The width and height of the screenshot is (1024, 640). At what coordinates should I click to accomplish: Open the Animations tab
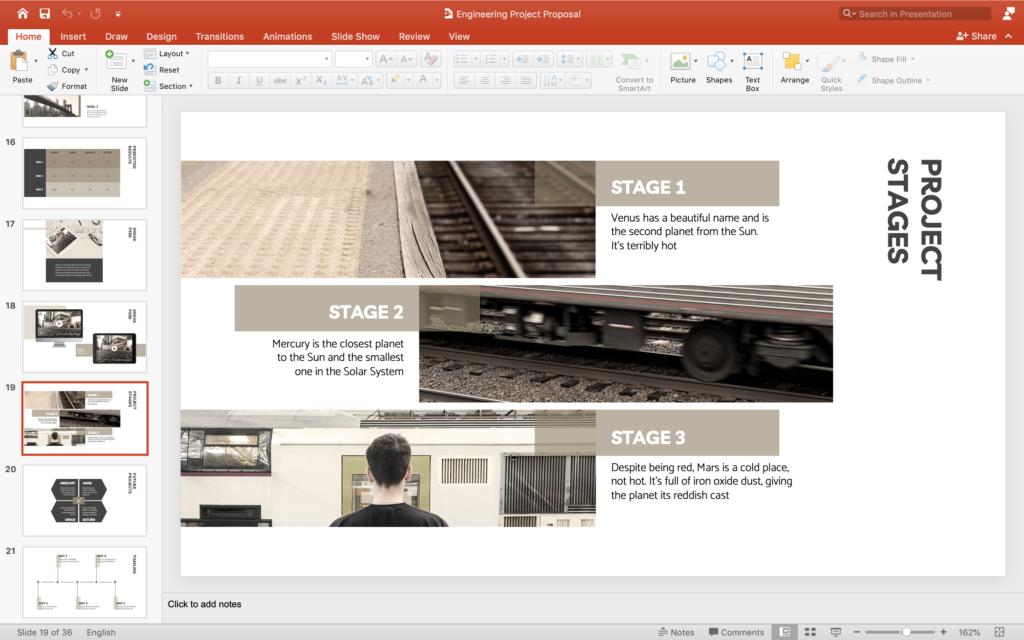[287, 37]
